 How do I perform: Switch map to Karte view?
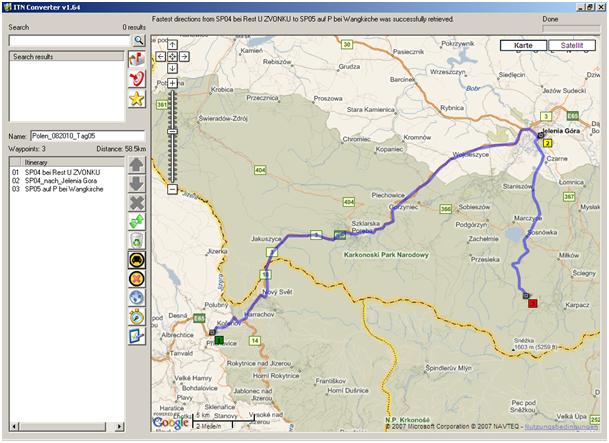[523, 45]
